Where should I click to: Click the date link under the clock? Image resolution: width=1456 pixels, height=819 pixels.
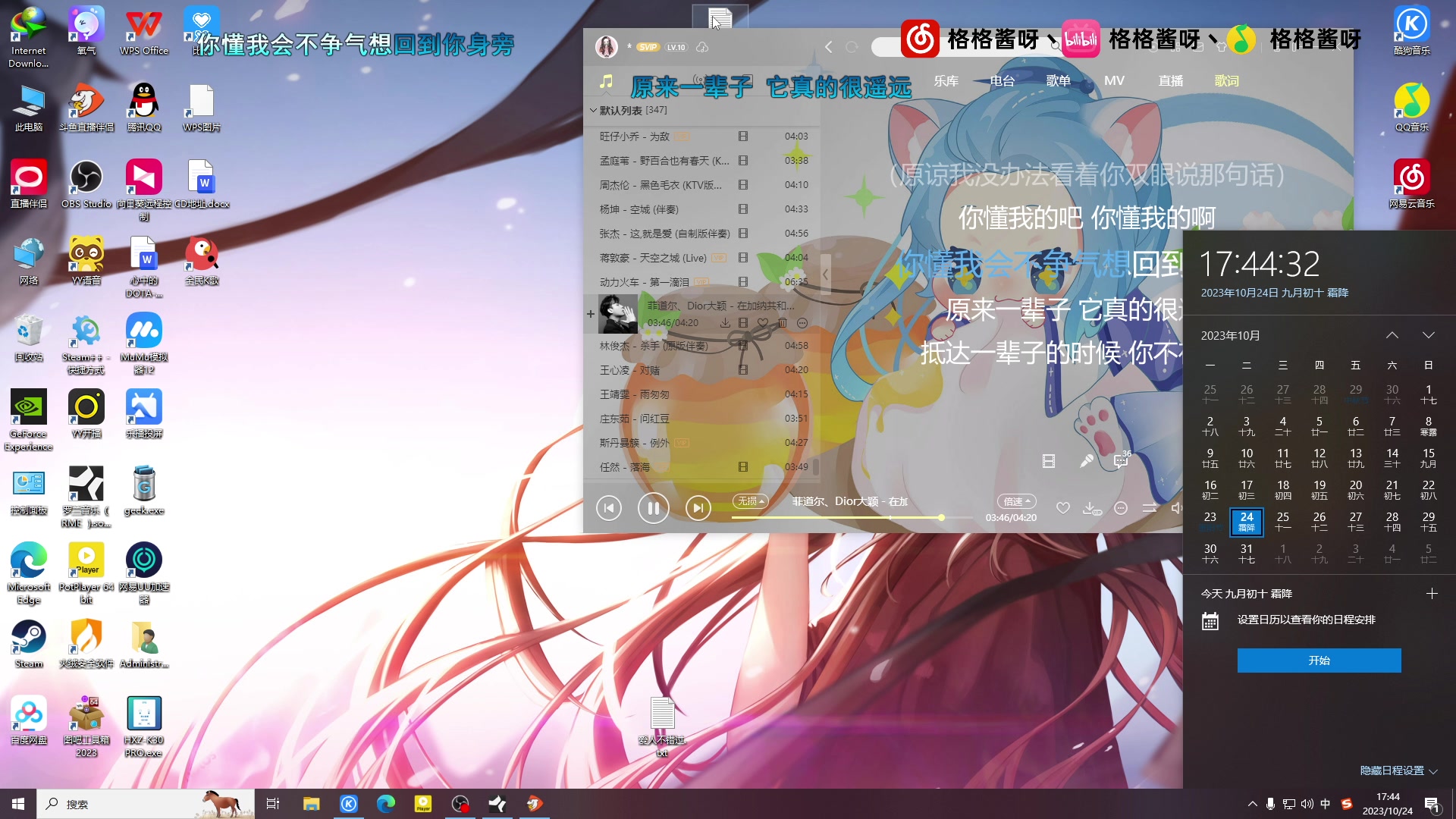pos(1274,293)
